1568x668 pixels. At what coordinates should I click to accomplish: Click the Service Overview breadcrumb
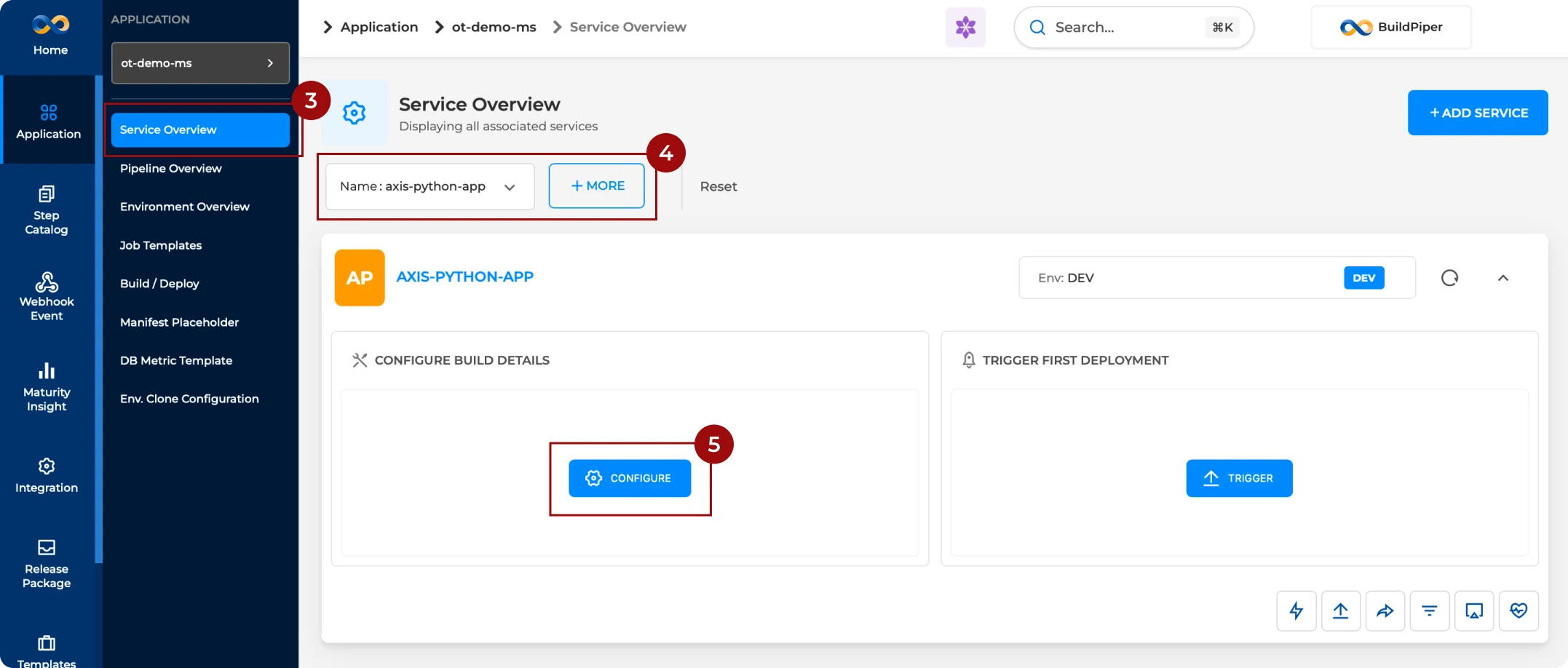click(x=627, y=27)
